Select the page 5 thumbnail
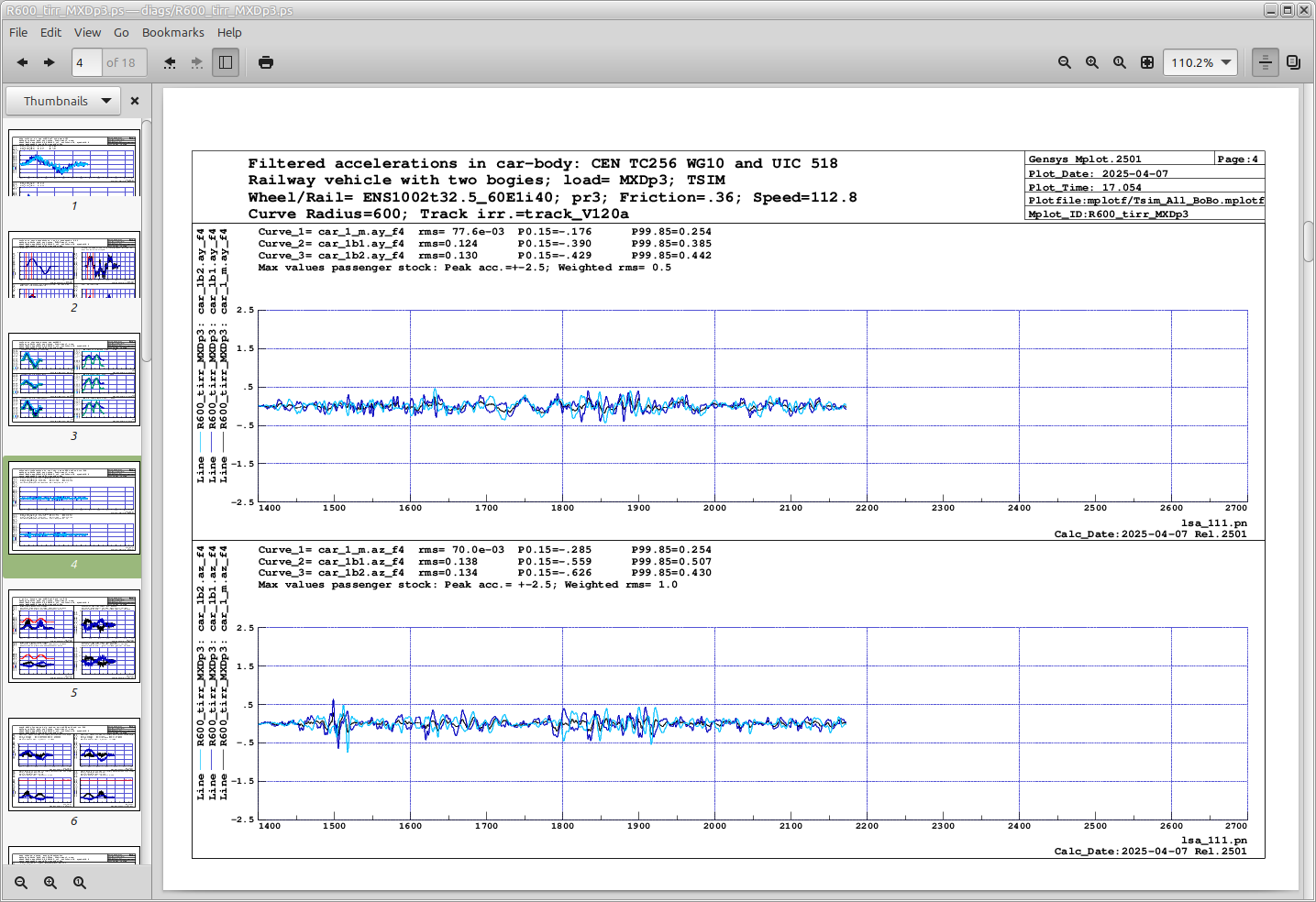 coord(74,636)
